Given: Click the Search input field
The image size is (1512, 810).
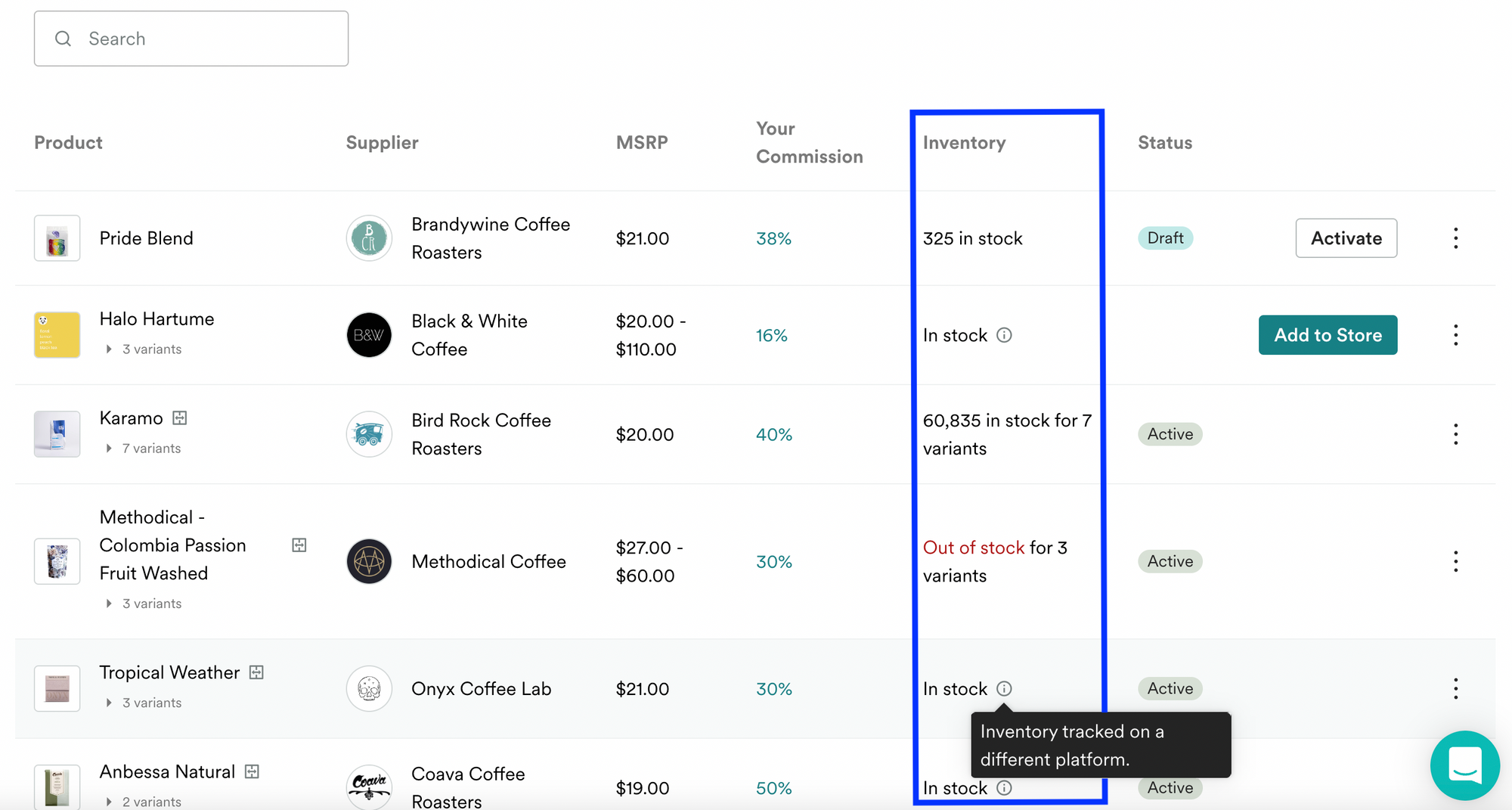Looking at the screenshot, I should click(191, 39).
